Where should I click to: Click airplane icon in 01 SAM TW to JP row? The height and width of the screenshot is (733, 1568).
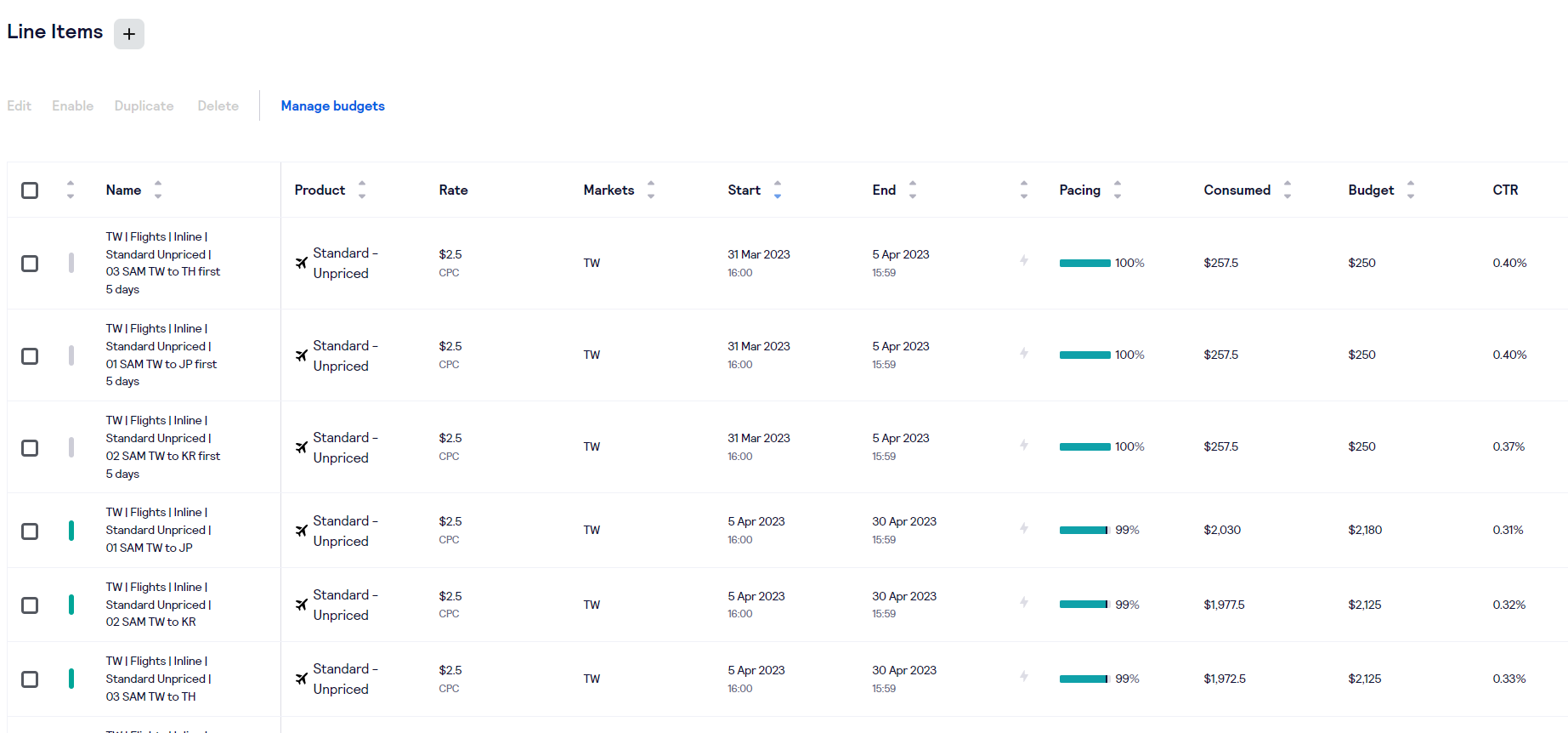301,531
